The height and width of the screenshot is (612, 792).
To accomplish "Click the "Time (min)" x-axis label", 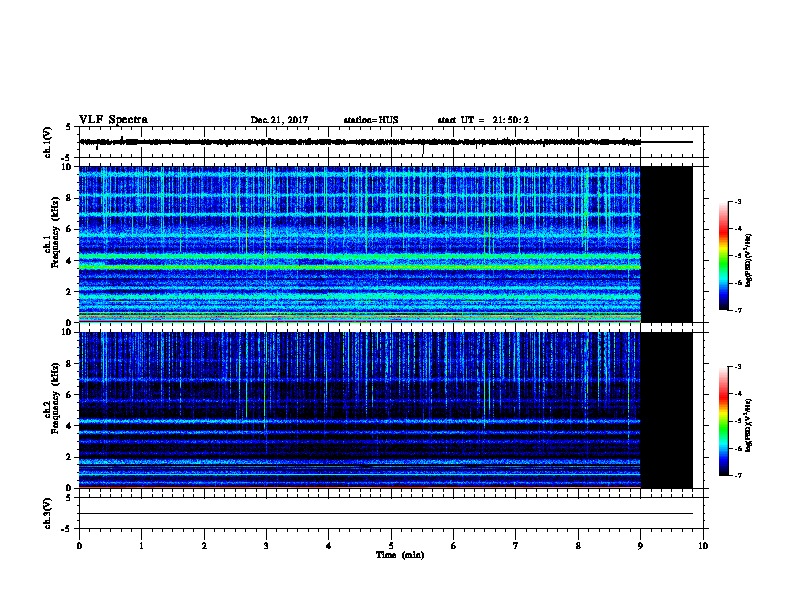I will [x=400, y=555].
